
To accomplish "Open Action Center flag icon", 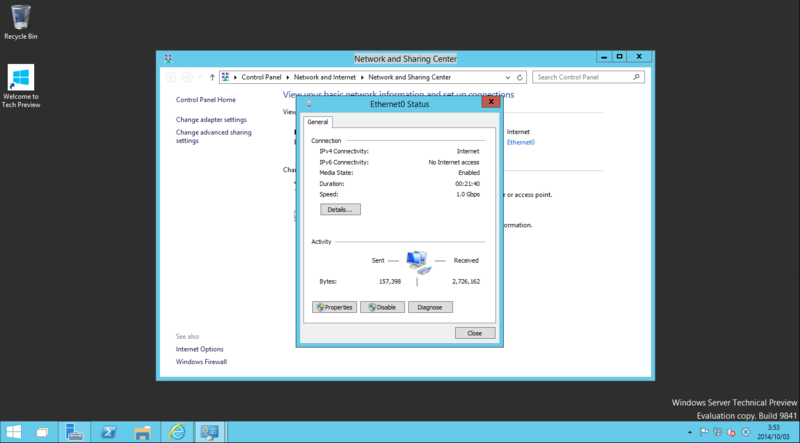I will pos(704,432).
